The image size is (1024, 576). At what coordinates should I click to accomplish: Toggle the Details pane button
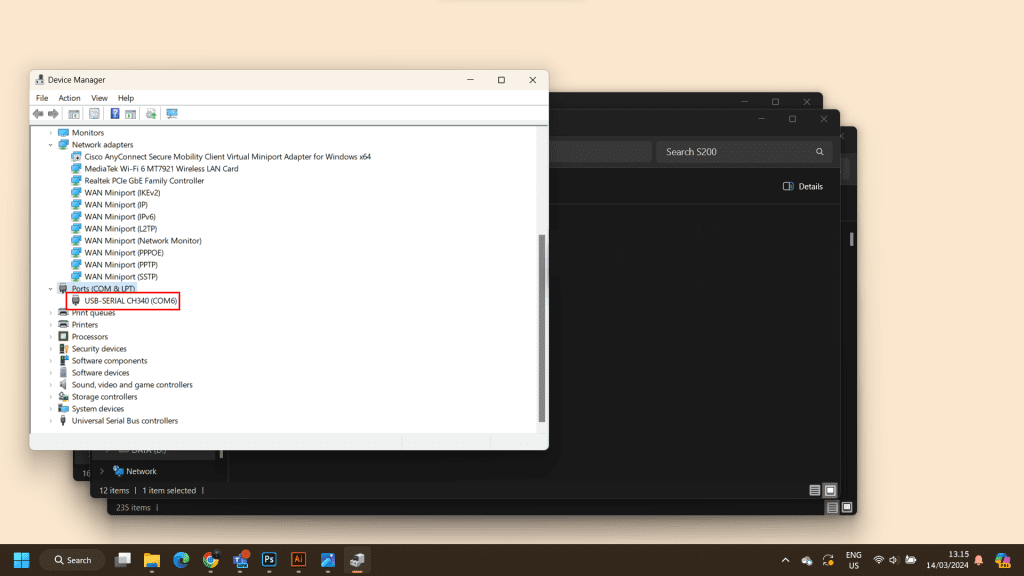[x=803, y=186]
